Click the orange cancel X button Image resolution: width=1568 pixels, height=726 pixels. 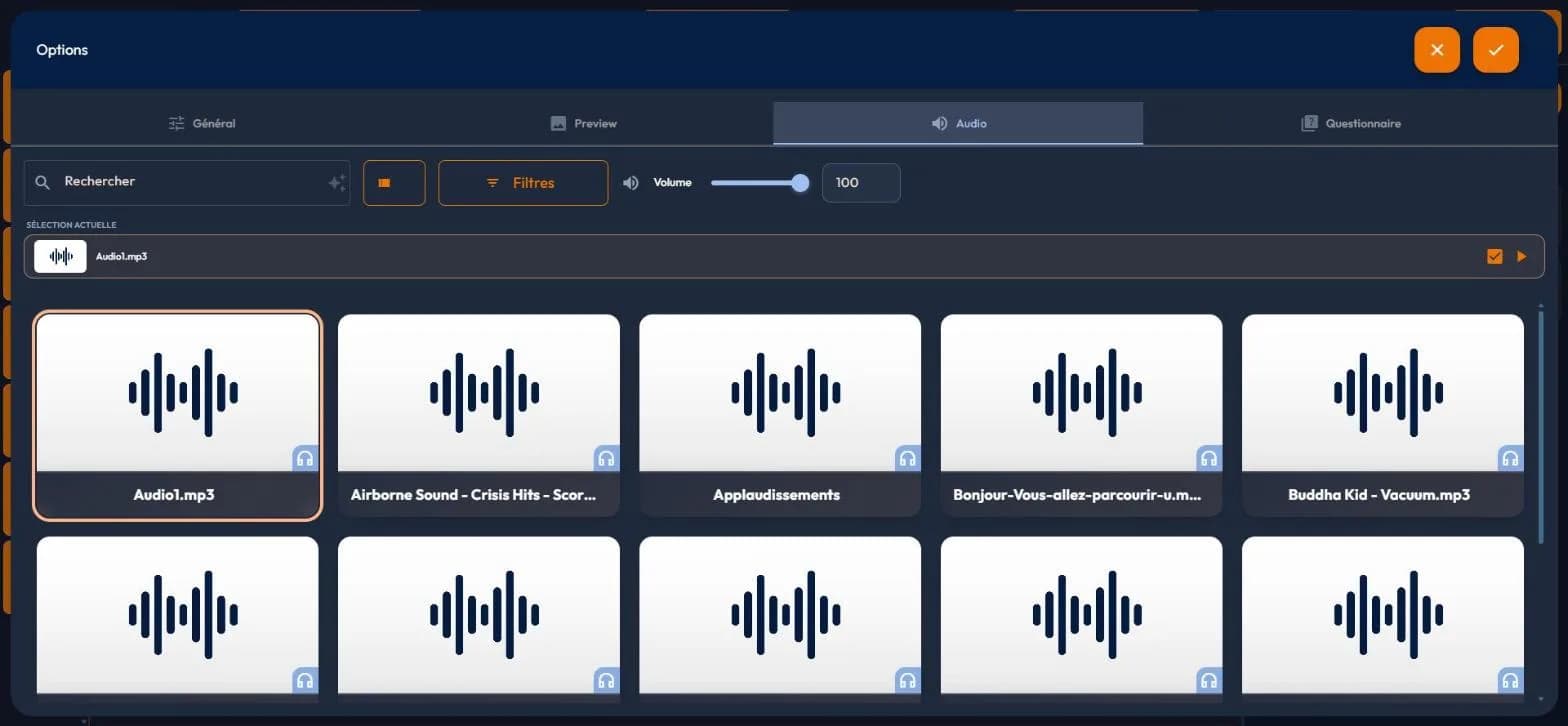tap(1437, 50)
